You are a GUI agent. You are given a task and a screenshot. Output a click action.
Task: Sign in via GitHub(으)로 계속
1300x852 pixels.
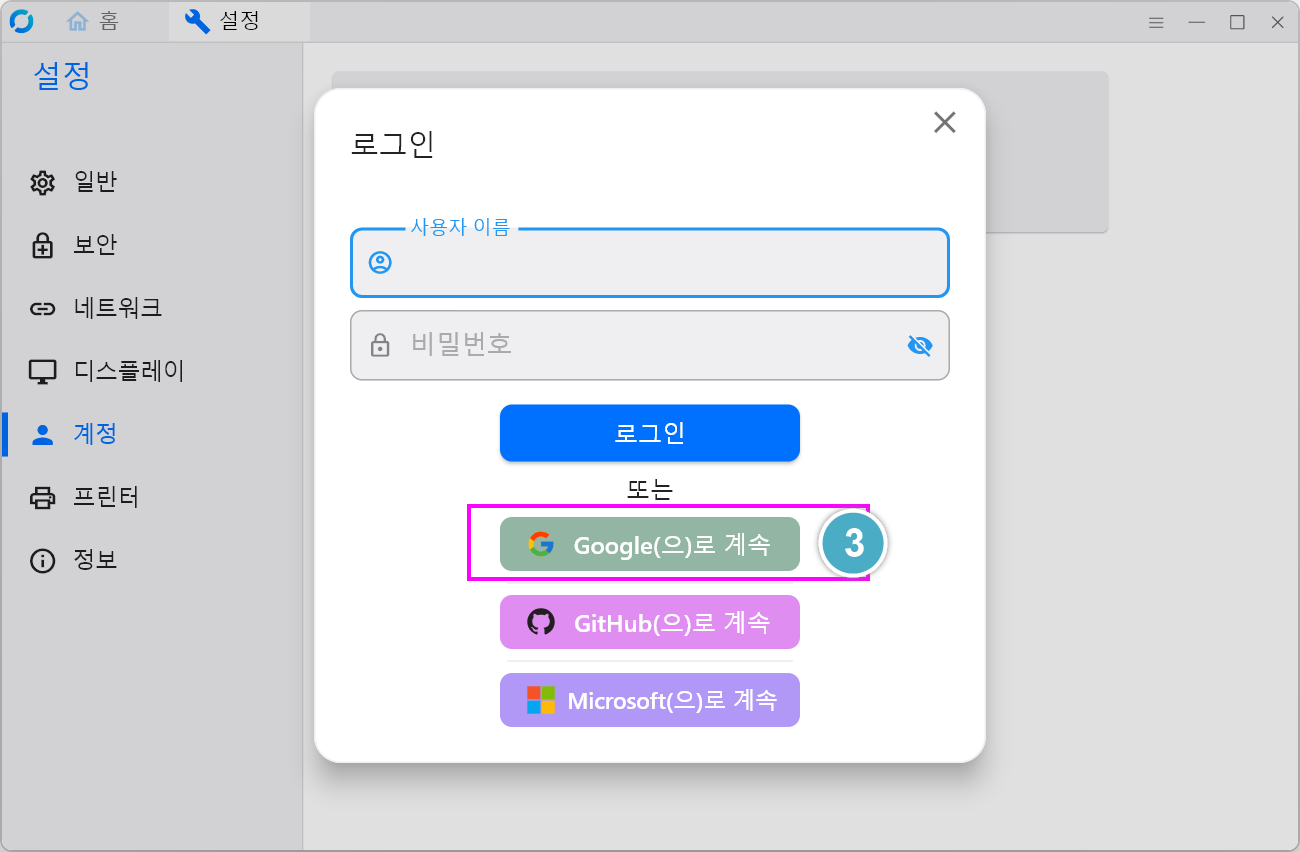click(650, 622)
